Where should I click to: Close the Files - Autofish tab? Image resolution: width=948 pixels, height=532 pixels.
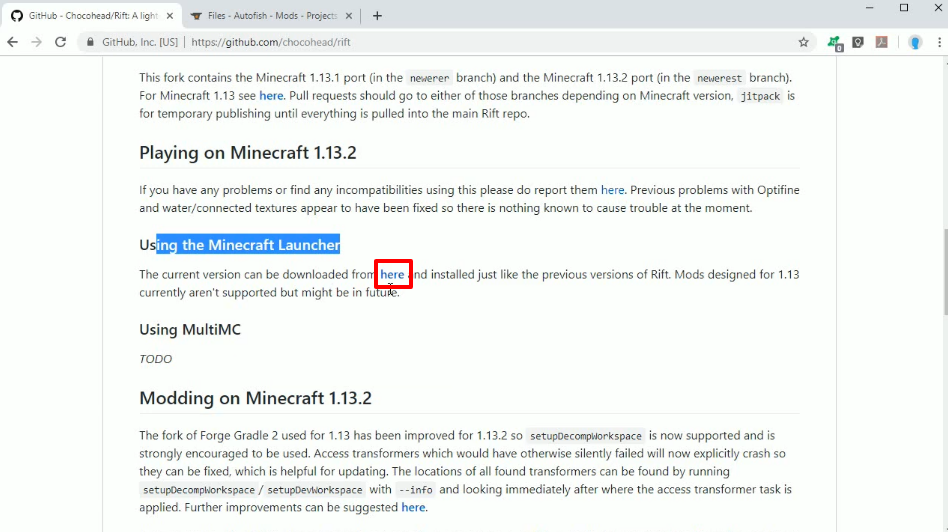349,16
